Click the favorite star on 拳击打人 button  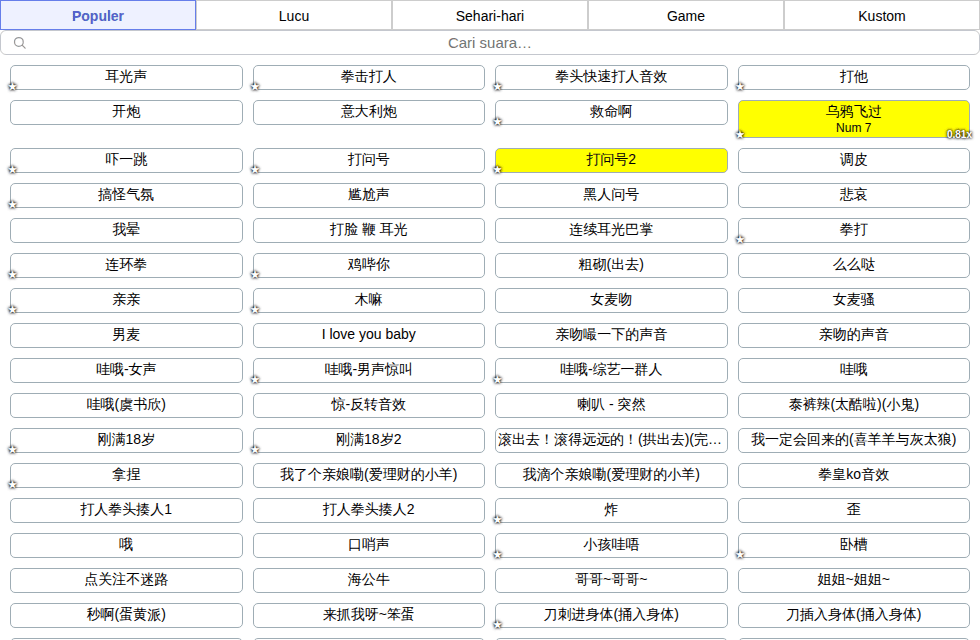pos(255,86)
